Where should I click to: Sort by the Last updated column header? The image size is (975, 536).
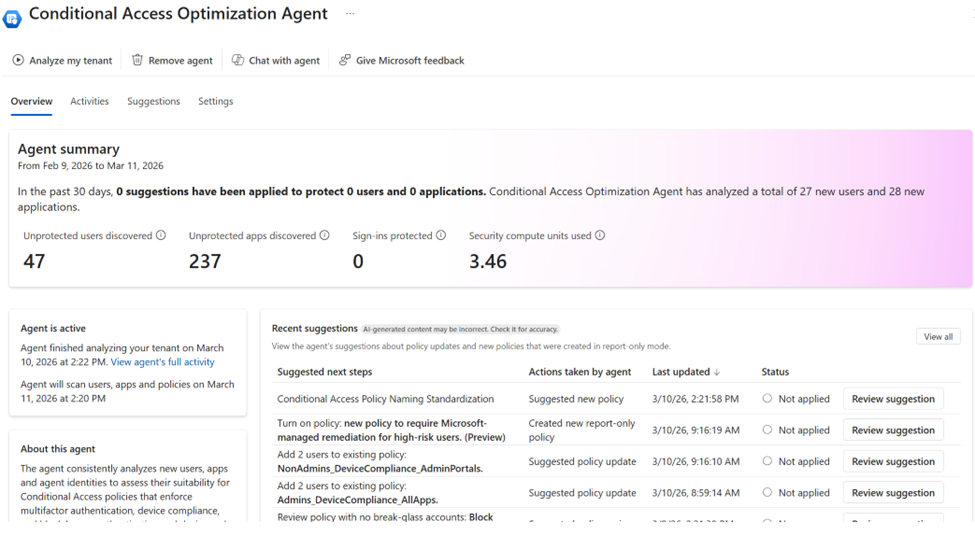685,372
